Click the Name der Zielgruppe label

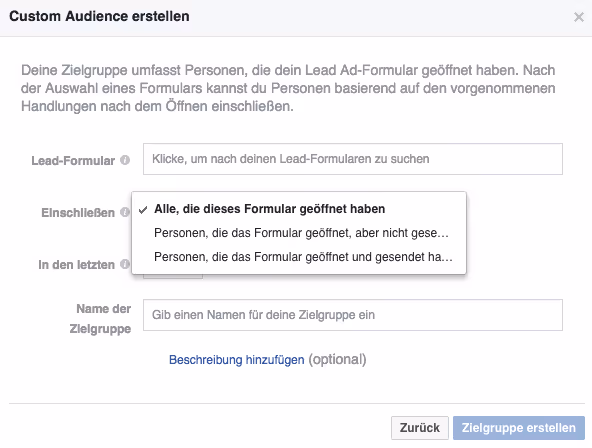click(x=100, y=319)
